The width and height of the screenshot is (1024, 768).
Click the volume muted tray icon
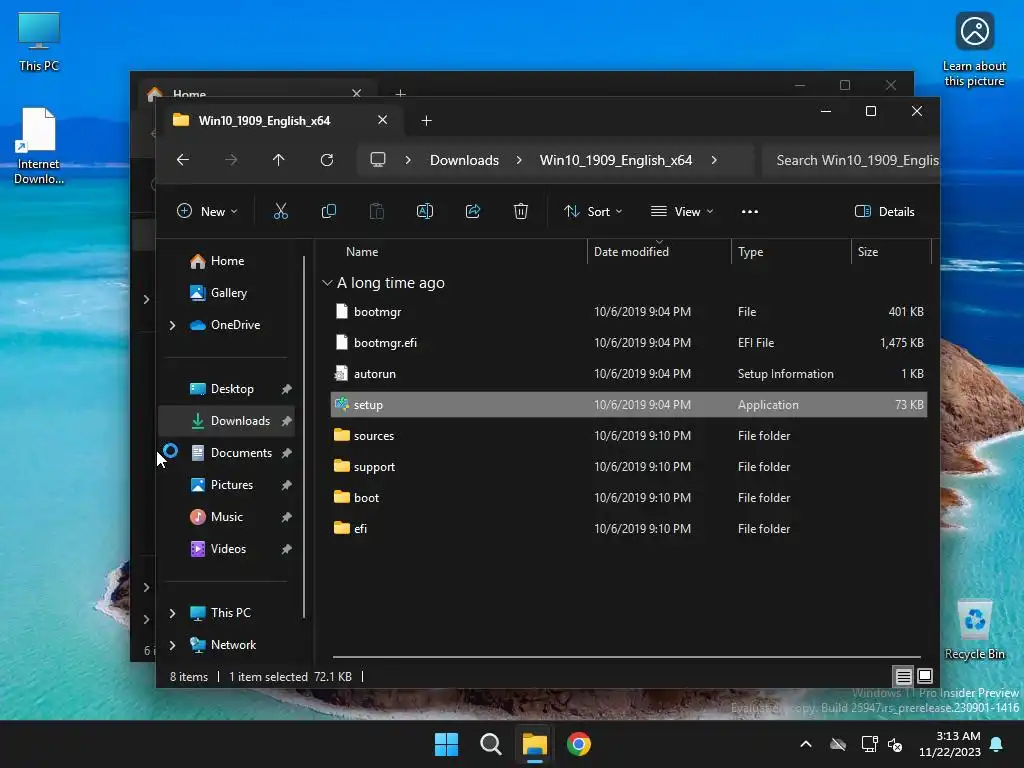(x=895, y=744)
